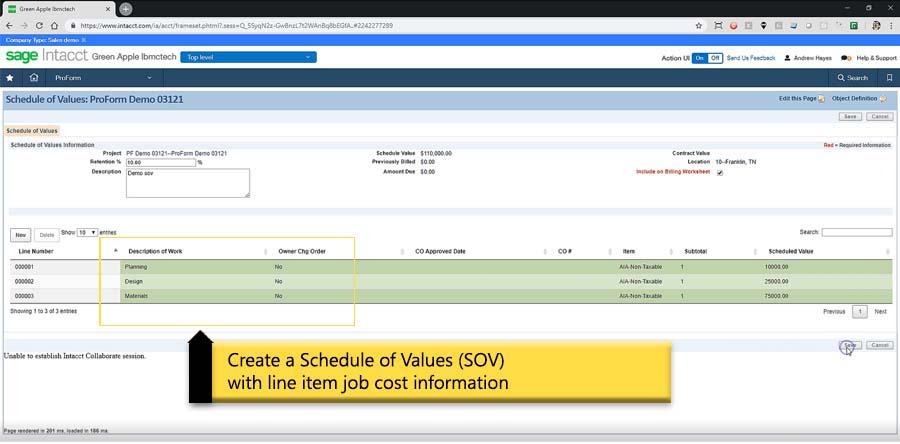Click the top Cancel button
This screenshot has height=444, width=900.
pos(879,116)
